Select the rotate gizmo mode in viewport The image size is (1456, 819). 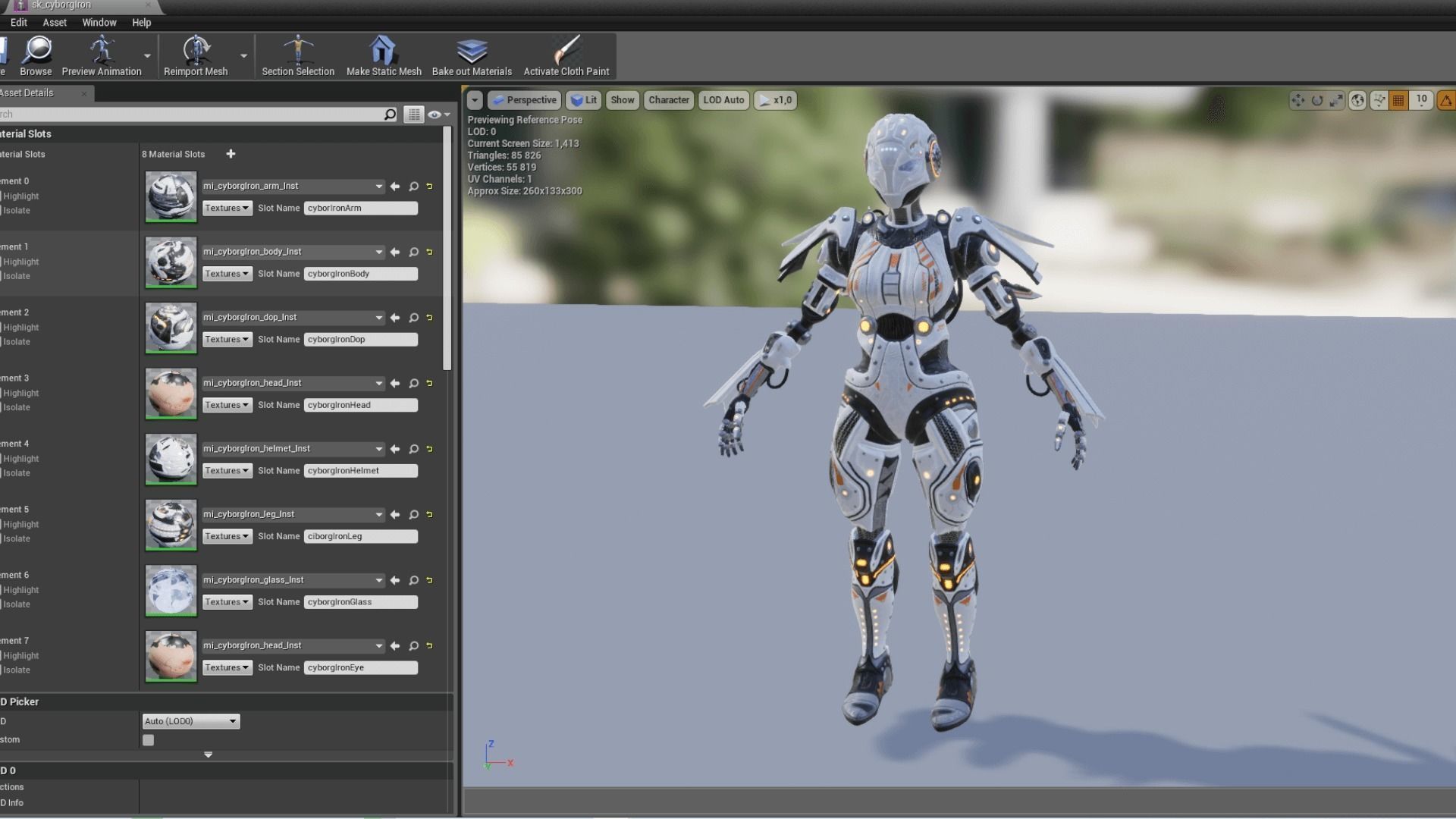point(1317,100)
